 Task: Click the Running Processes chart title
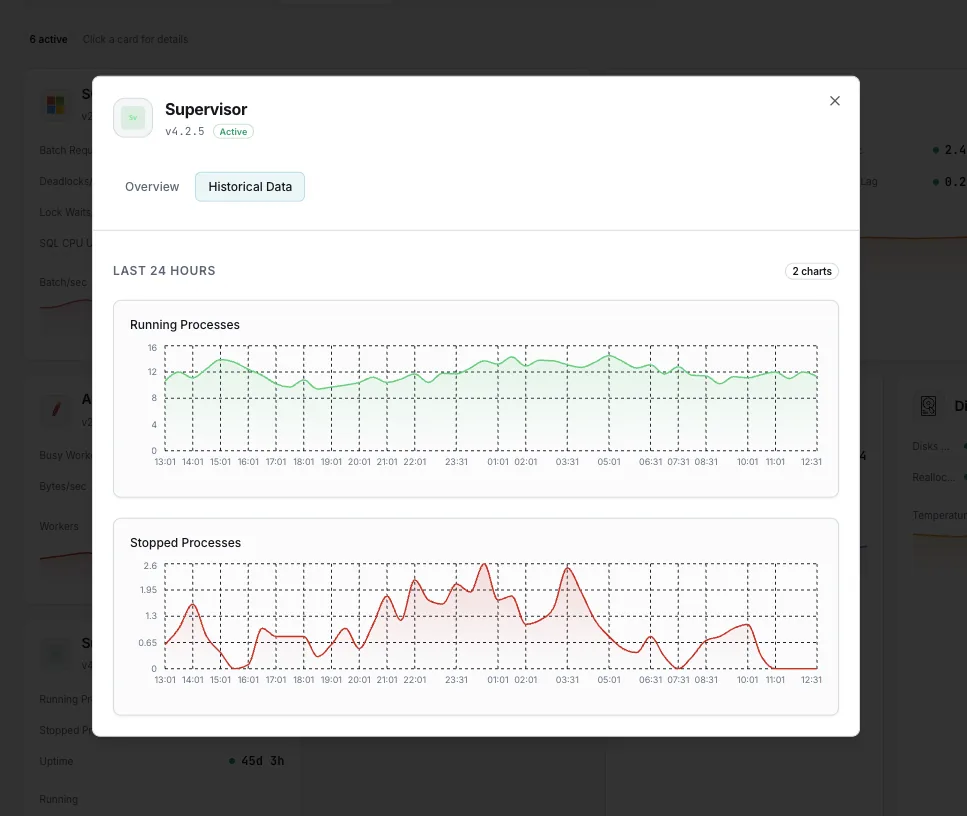tap(184, 325)
